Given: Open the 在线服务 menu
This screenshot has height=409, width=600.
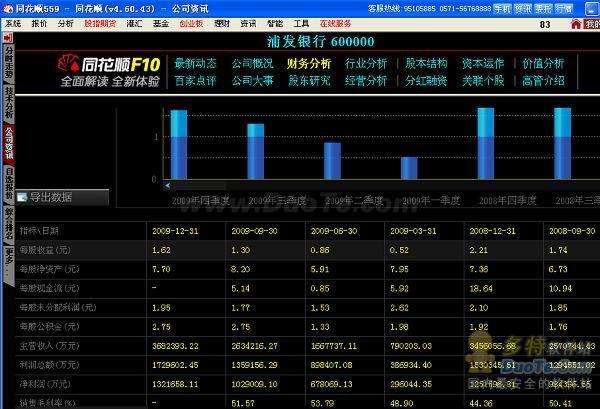Looking at the screenshot, I should click(x=336, y=24).
